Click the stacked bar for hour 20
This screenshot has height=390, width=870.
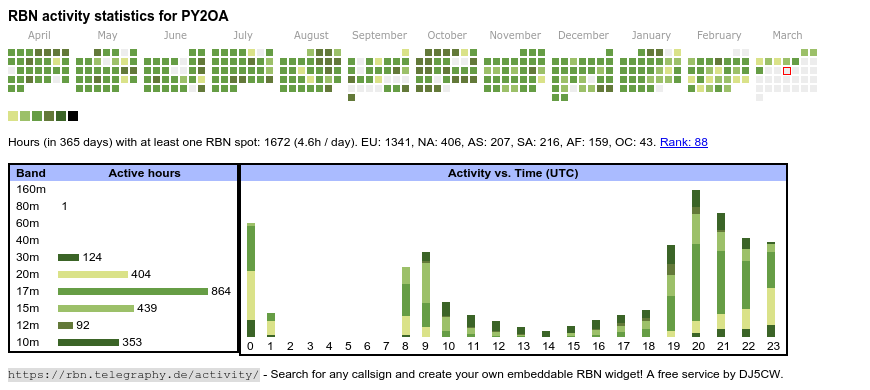coord(696,264)
